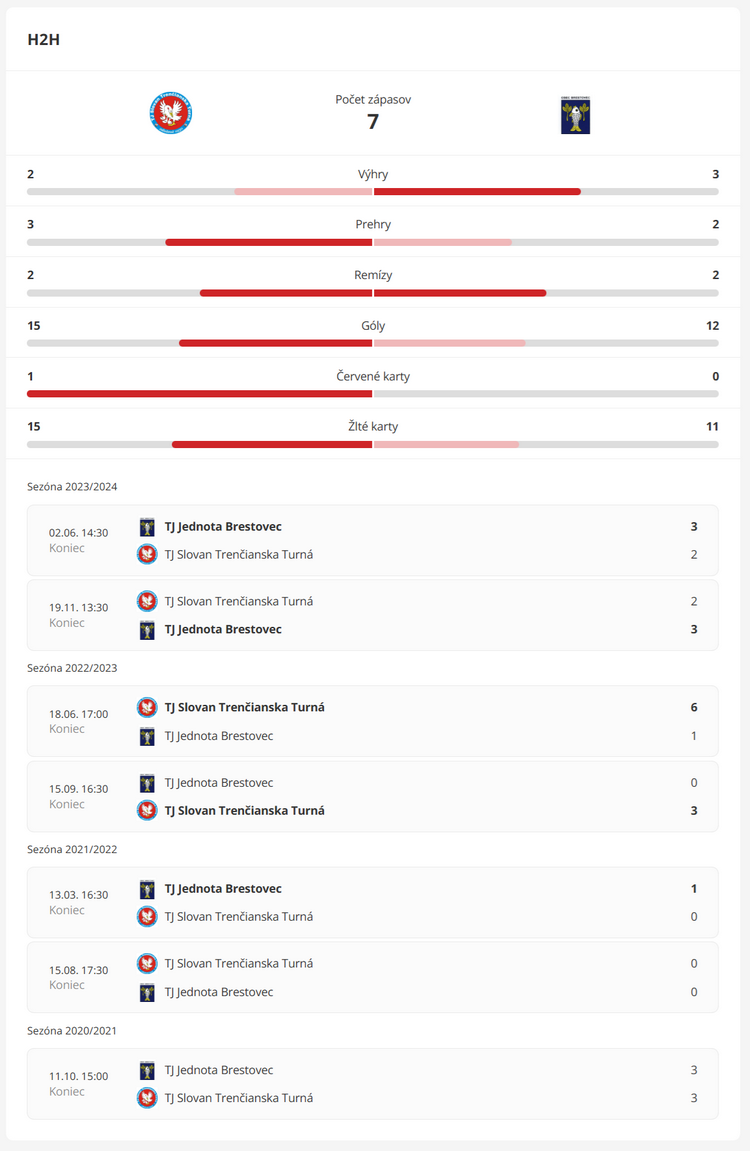Click score 6 in the 18.06. match

(x=694, y=707)
